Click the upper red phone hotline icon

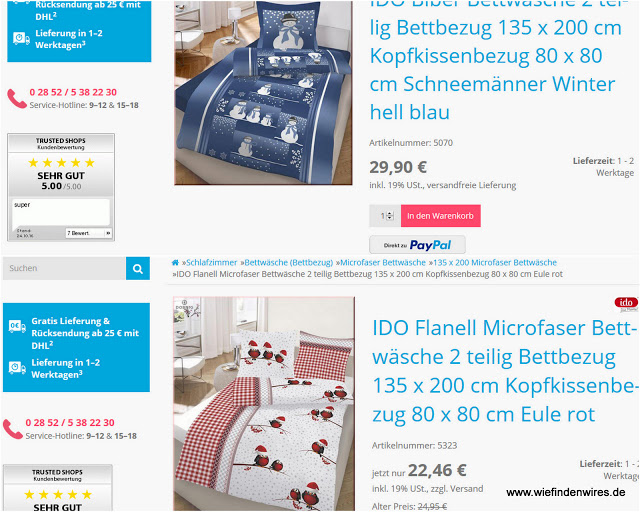coord(17,99)
